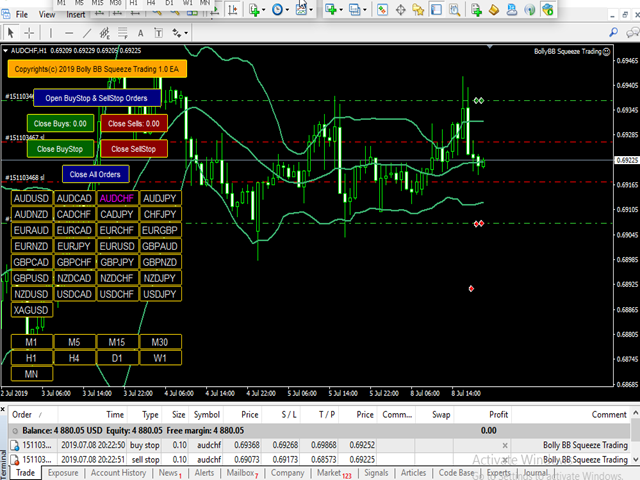640x480 pixels.
Task: Click the Close All Orders button
Action: pyautogui.click(x=96, y=174)
